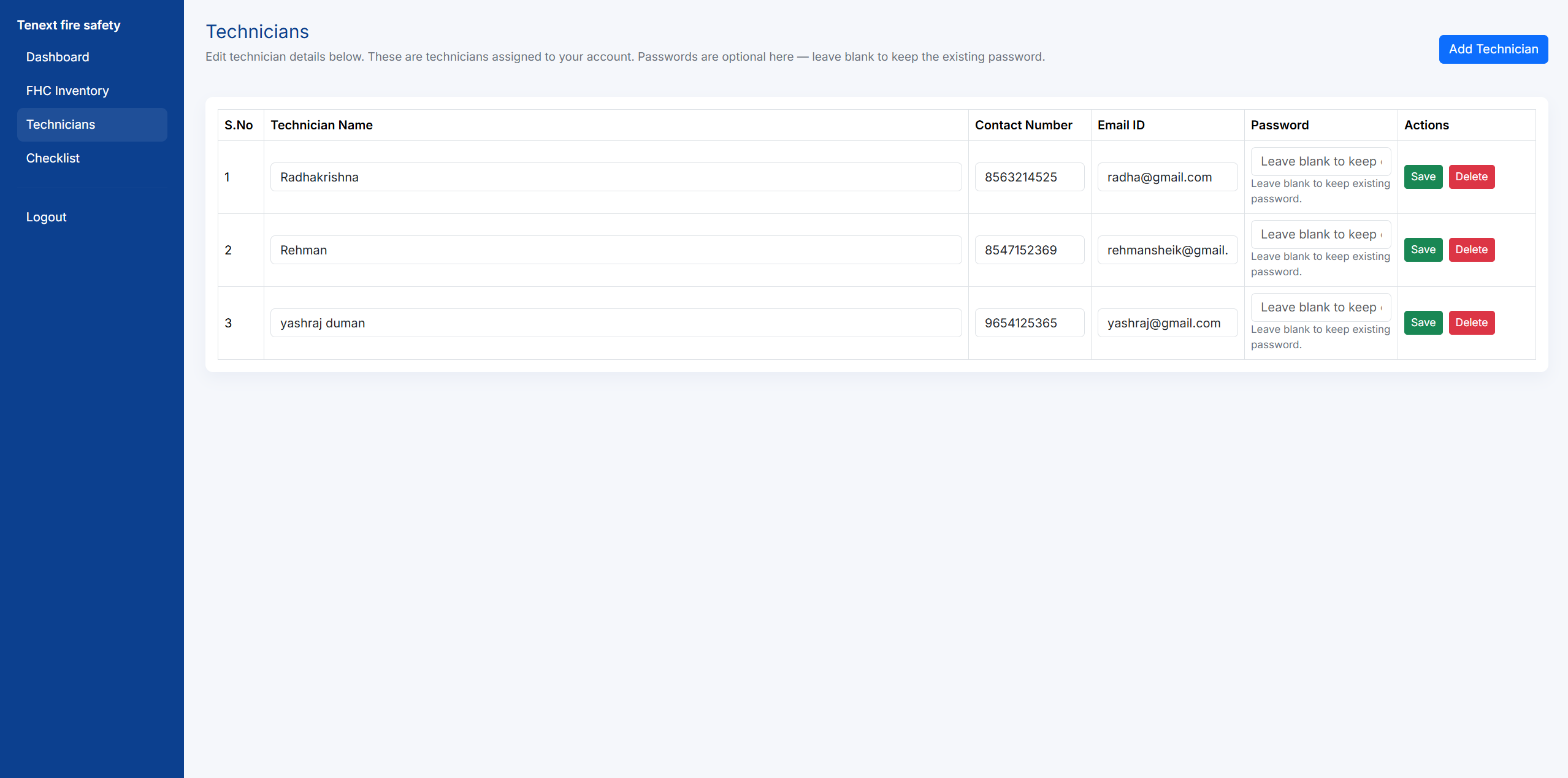Edit Radhakrishna's name field
1568x778 pixels.
(x=616, y=177)
